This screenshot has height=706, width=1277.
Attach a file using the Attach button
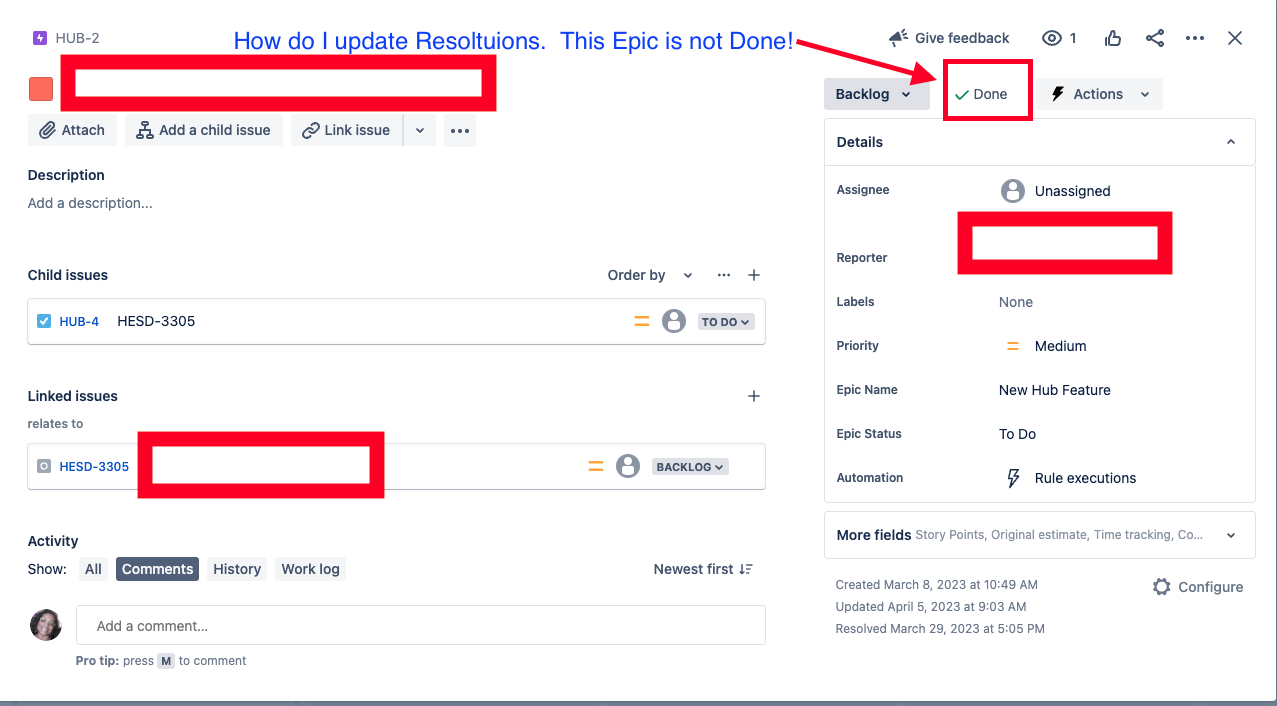point(72,130)
